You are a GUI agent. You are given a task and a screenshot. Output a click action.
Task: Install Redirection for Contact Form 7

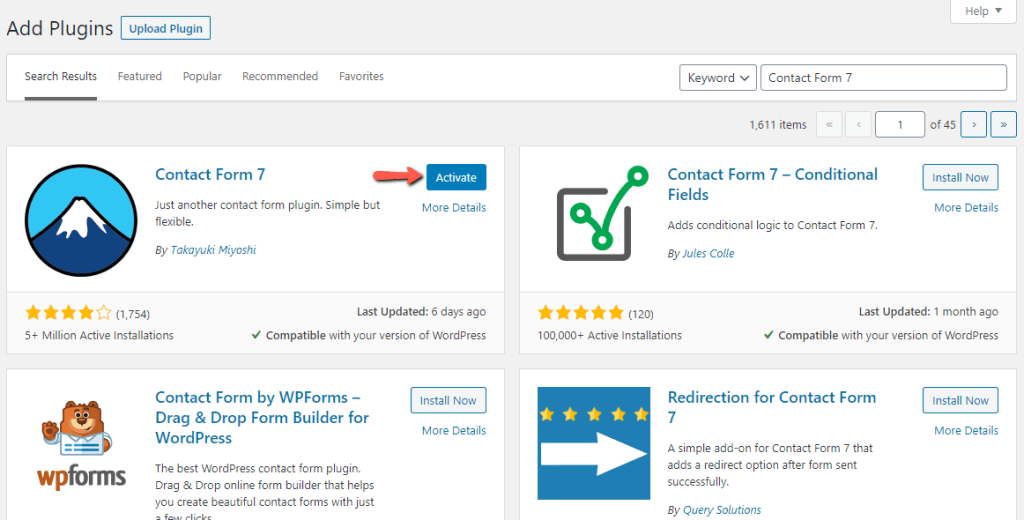pyautogui.click(x=960, y=400)
